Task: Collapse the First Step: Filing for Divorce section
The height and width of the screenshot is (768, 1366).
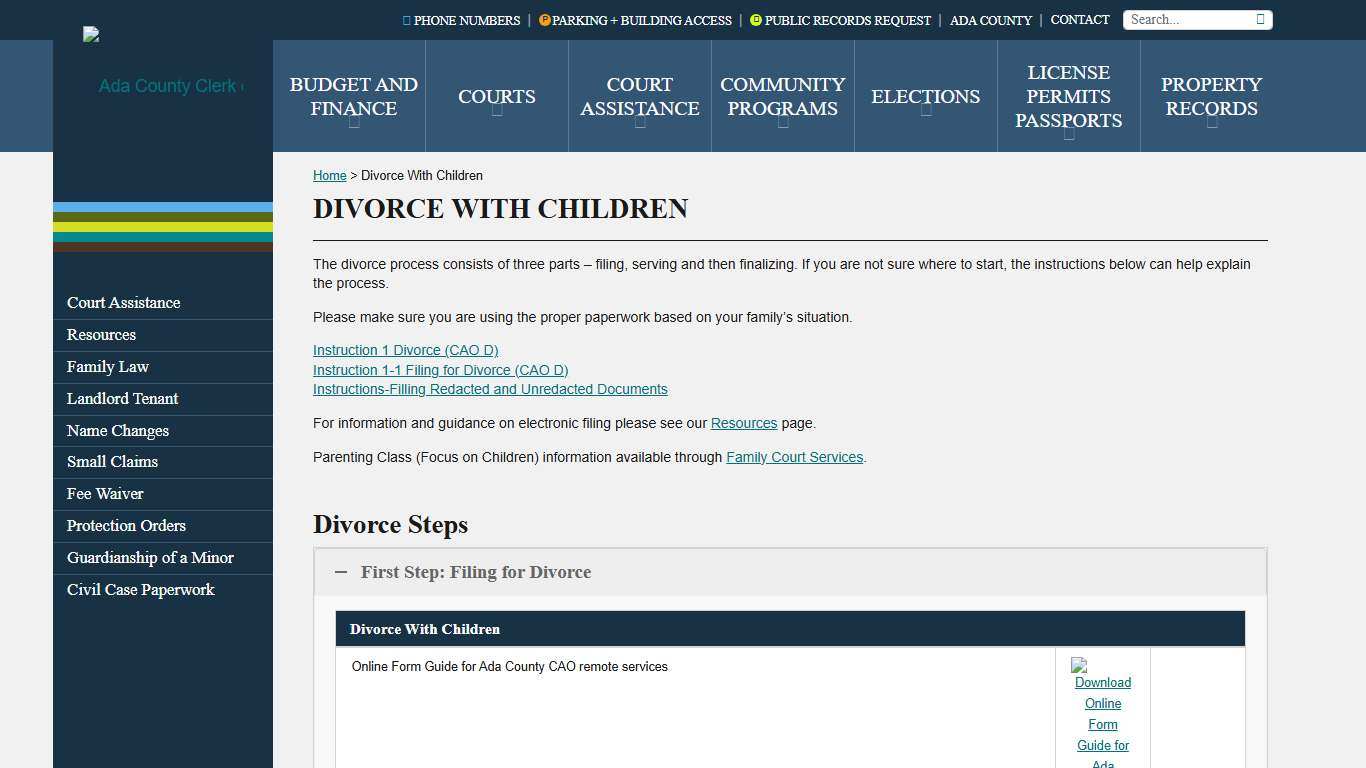Action: point(341,571)
